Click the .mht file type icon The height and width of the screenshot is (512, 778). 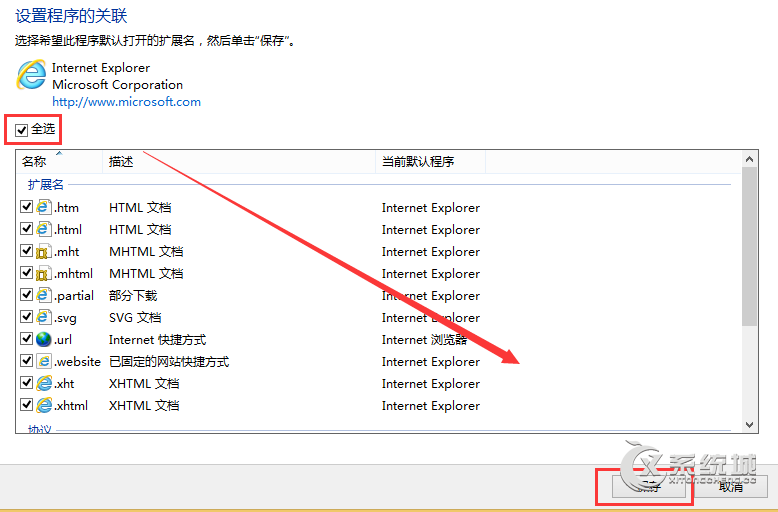coord(44,251)
